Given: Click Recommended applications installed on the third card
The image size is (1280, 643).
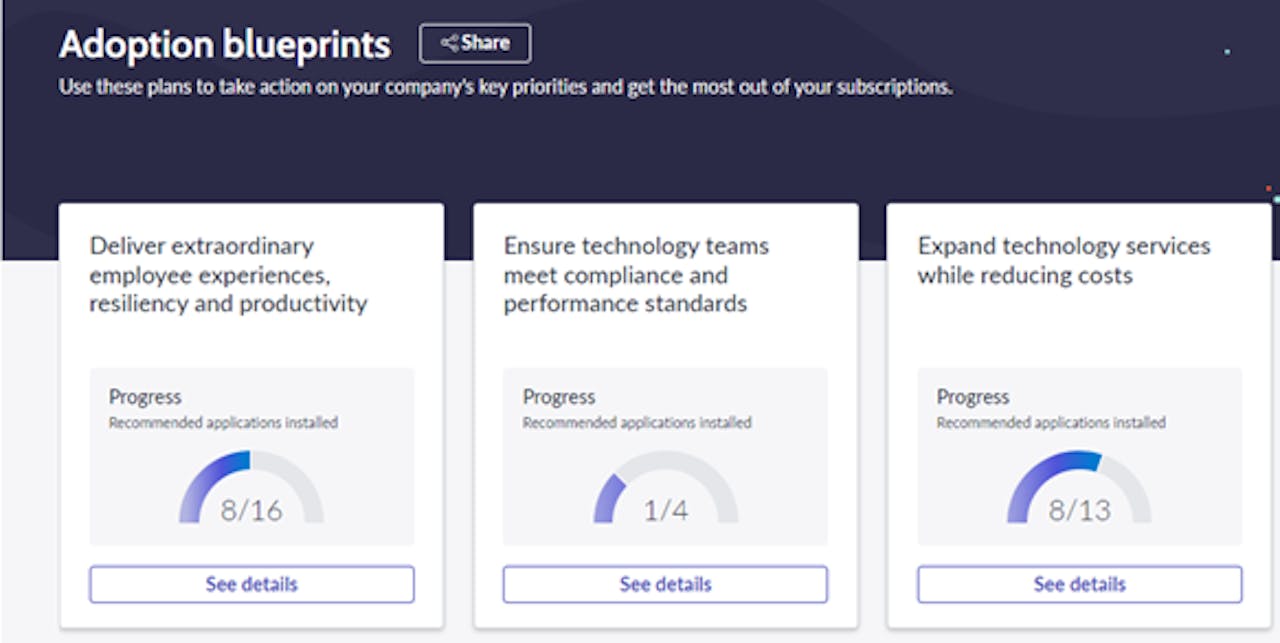Looking at the screenshot, I should coord(1049,422).
